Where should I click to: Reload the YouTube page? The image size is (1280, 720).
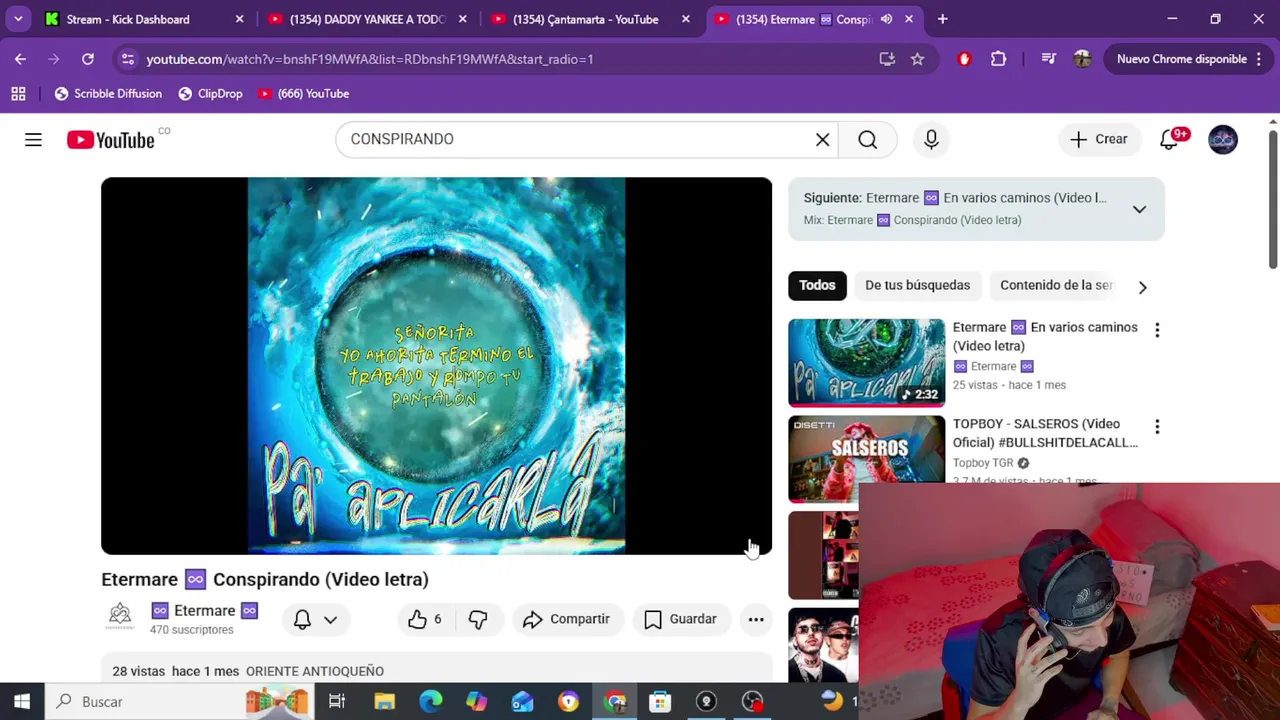(x=88, y=59)
